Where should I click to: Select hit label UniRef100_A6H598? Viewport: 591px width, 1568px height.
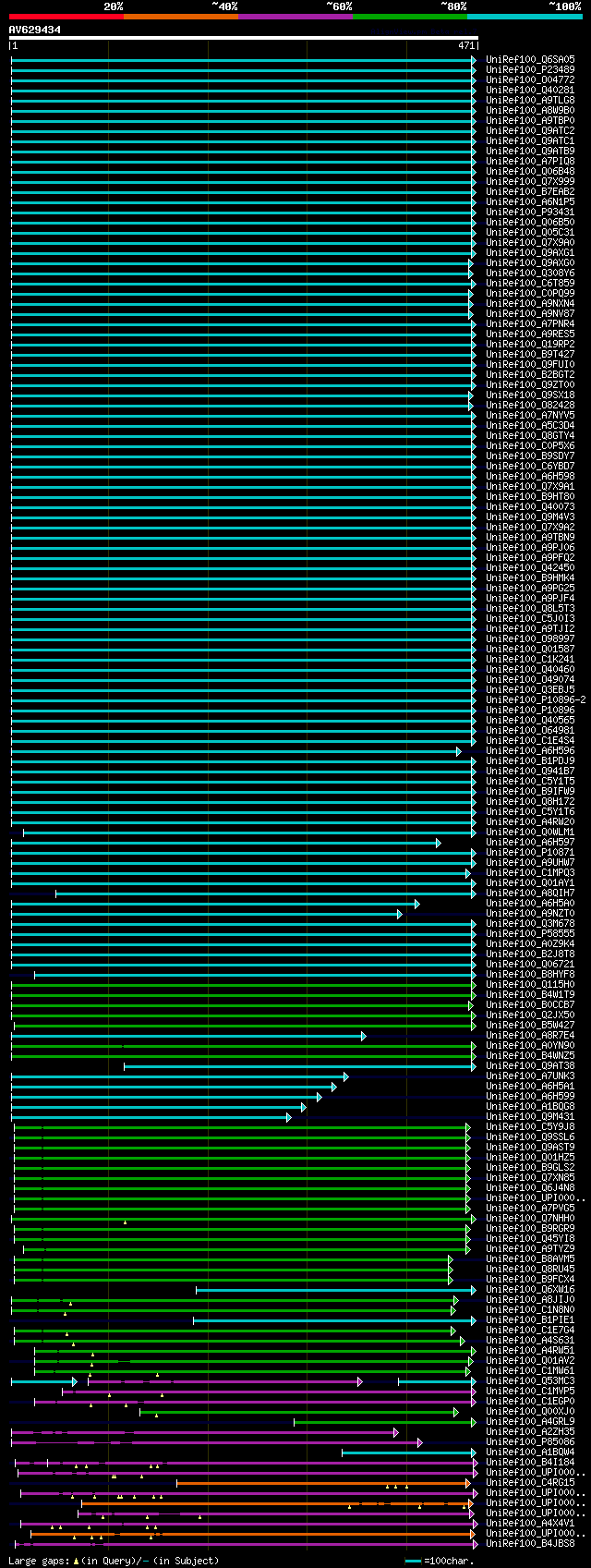coord(530,476)
